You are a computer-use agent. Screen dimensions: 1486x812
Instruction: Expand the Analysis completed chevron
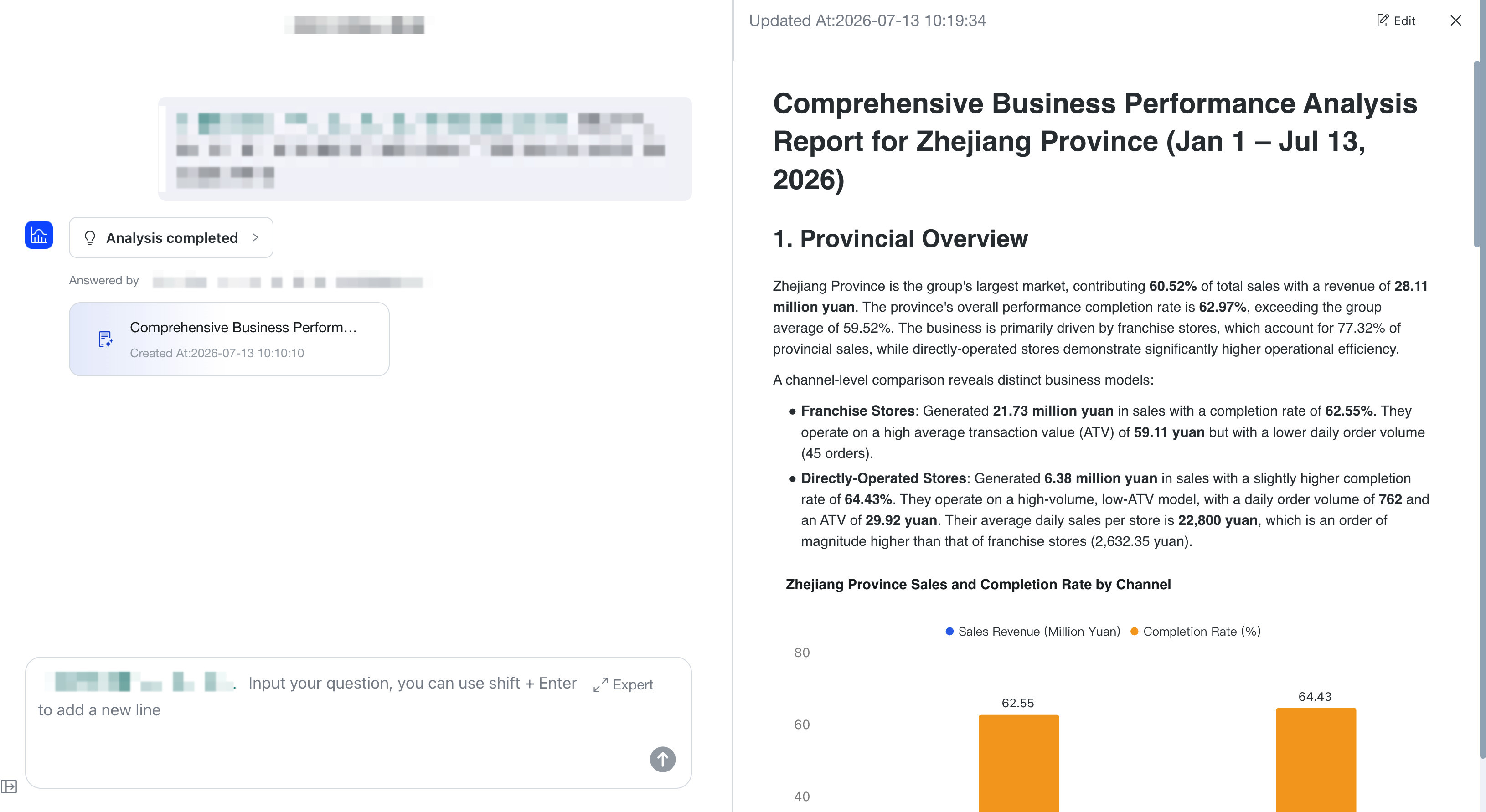(x=255, y=237)
